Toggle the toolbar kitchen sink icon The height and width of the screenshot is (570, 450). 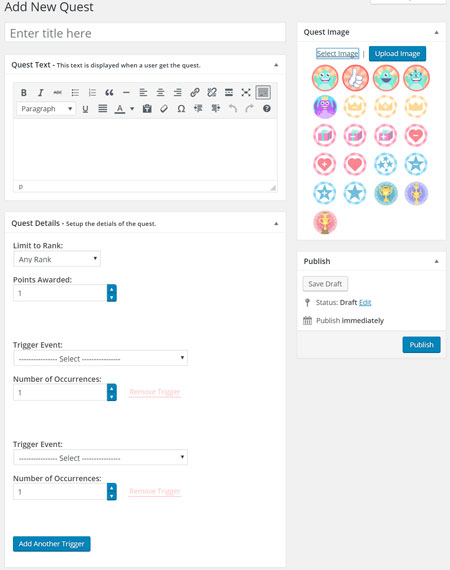click(263, 93)
